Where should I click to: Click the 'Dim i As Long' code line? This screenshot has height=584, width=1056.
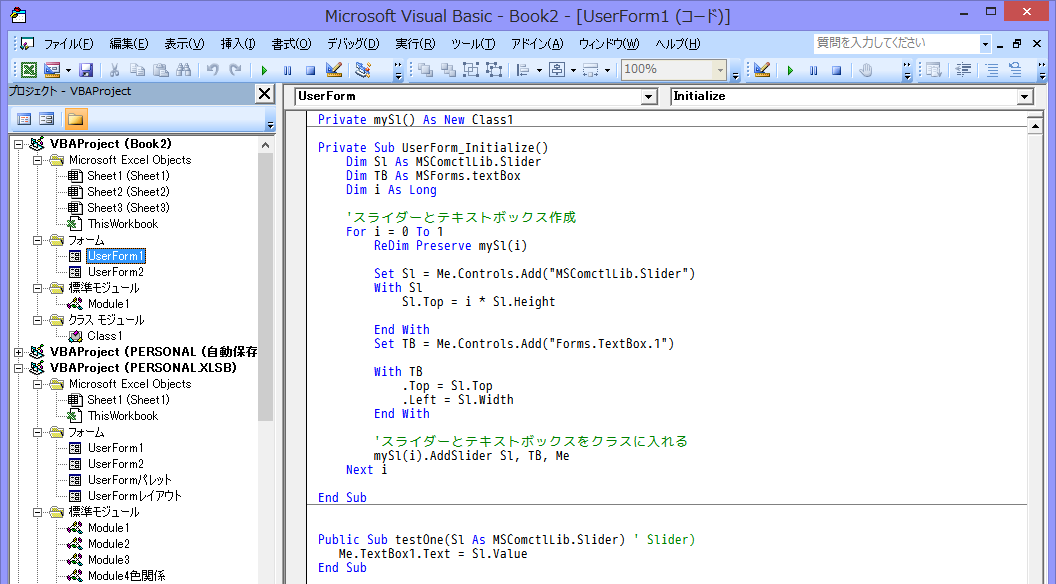coord(391,190)
